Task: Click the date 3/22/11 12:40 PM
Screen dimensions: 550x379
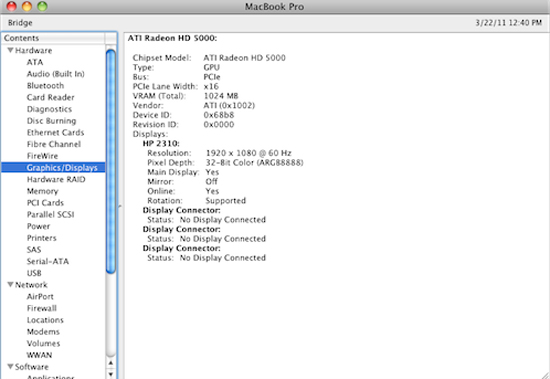Action: click(x=509, y=23)
